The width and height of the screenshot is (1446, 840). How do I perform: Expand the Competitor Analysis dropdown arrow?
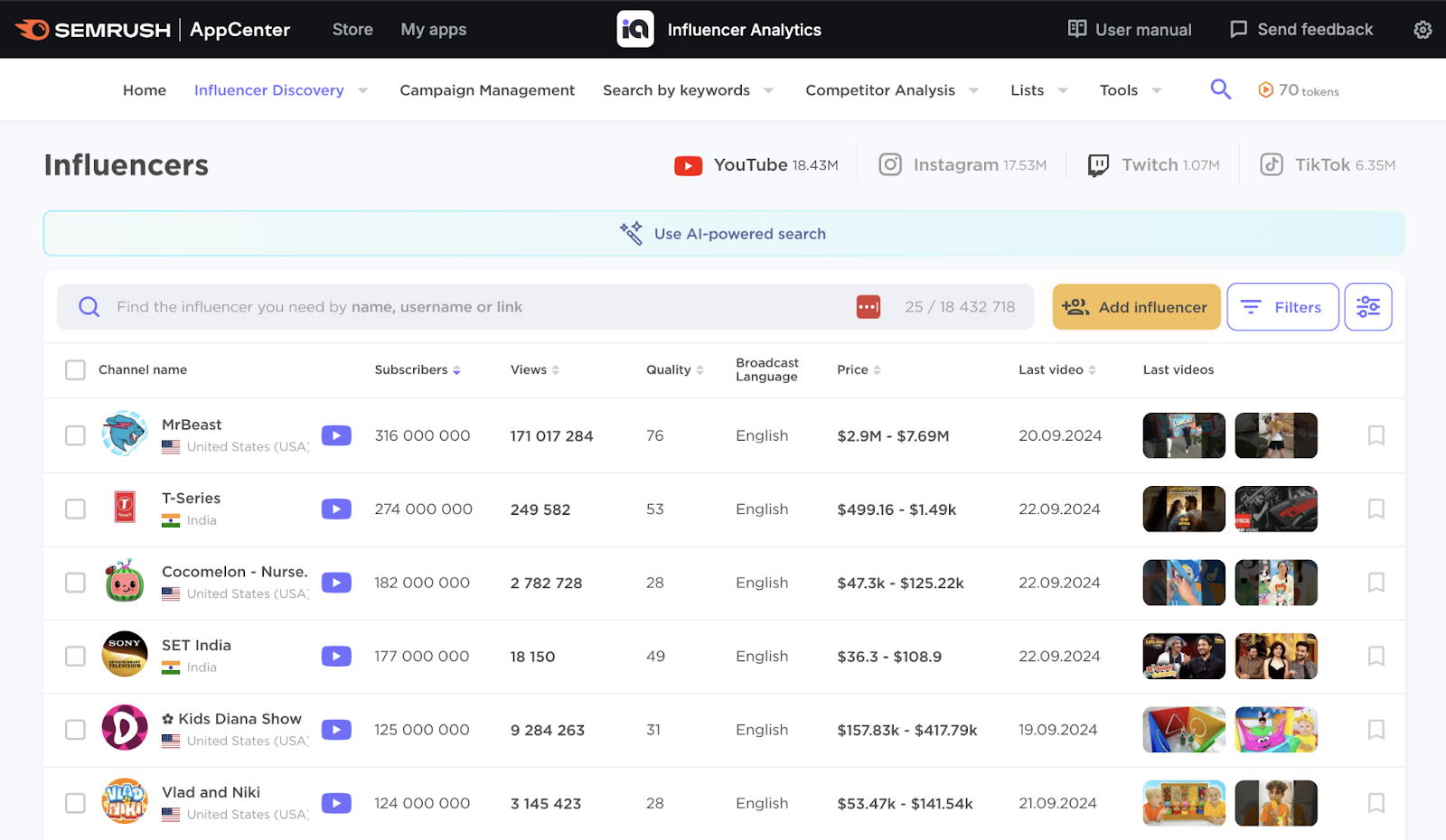[974, 90]
